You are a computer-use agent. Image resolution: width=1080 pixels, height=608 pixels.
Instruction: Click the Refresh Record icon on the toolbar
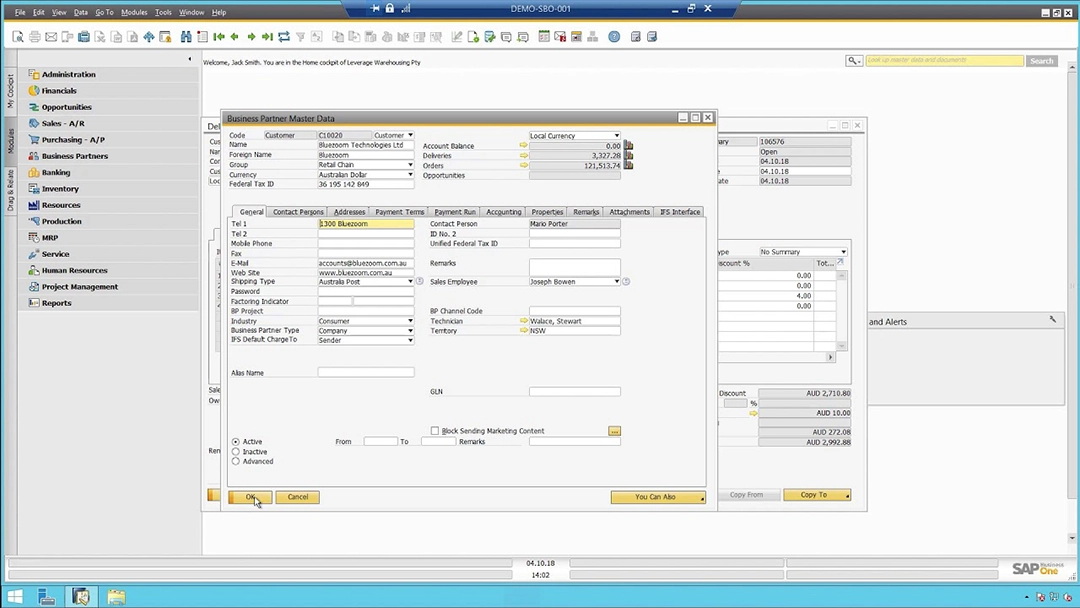click(x=283, y=36)
